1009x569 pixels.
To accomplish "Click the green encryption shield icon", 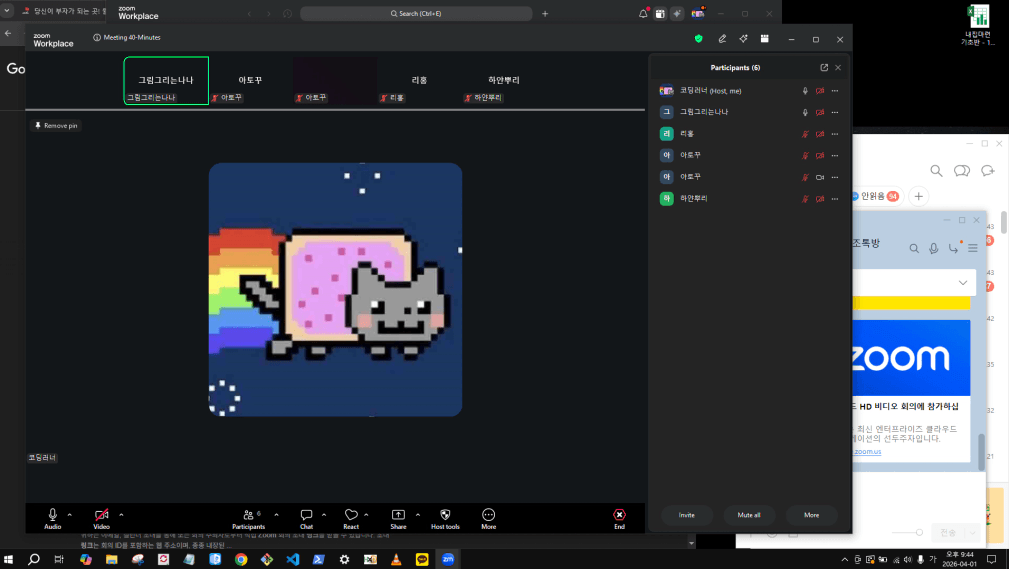I will 698,39.
